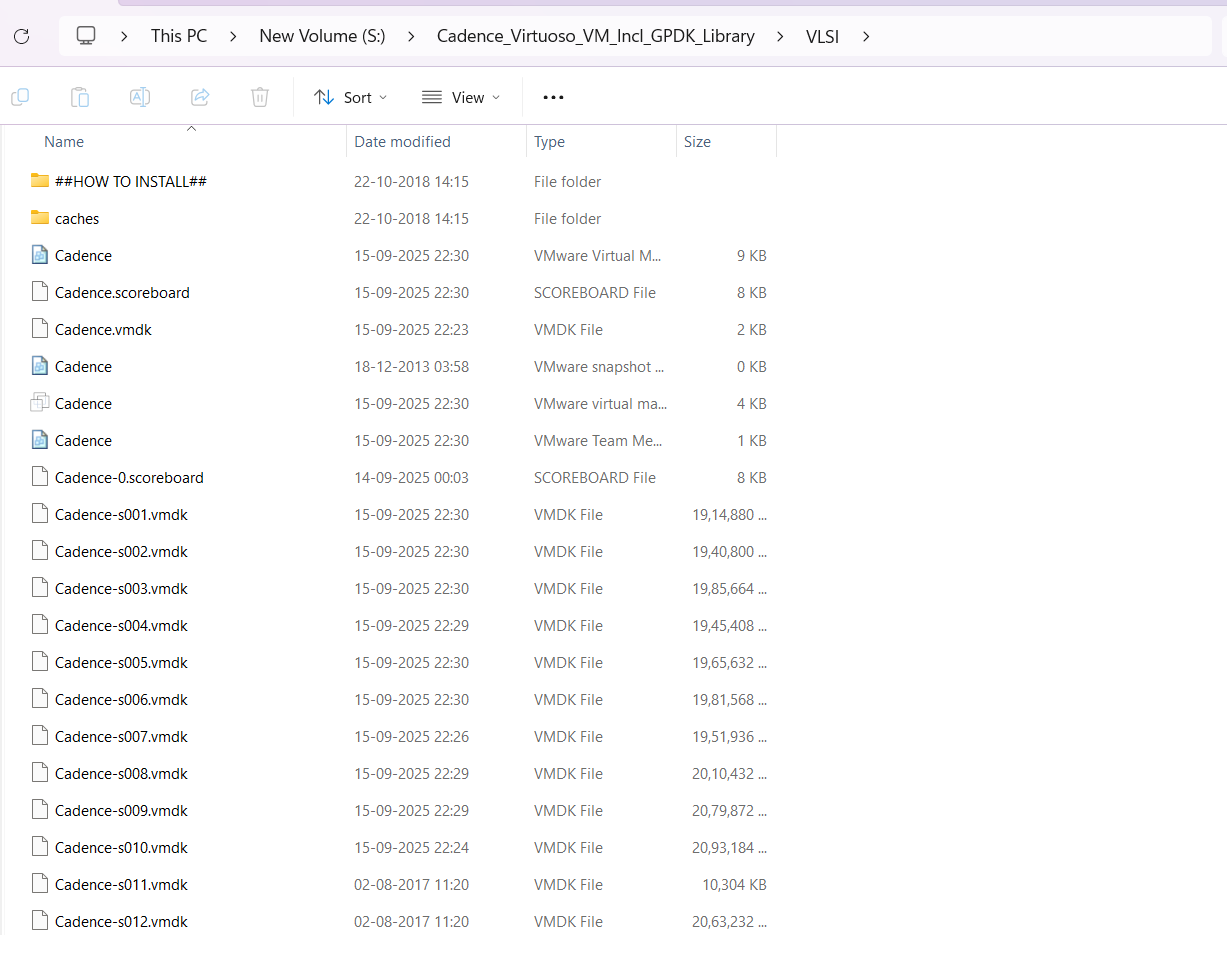Click the This PC monitor icon

tap(86, 36)
